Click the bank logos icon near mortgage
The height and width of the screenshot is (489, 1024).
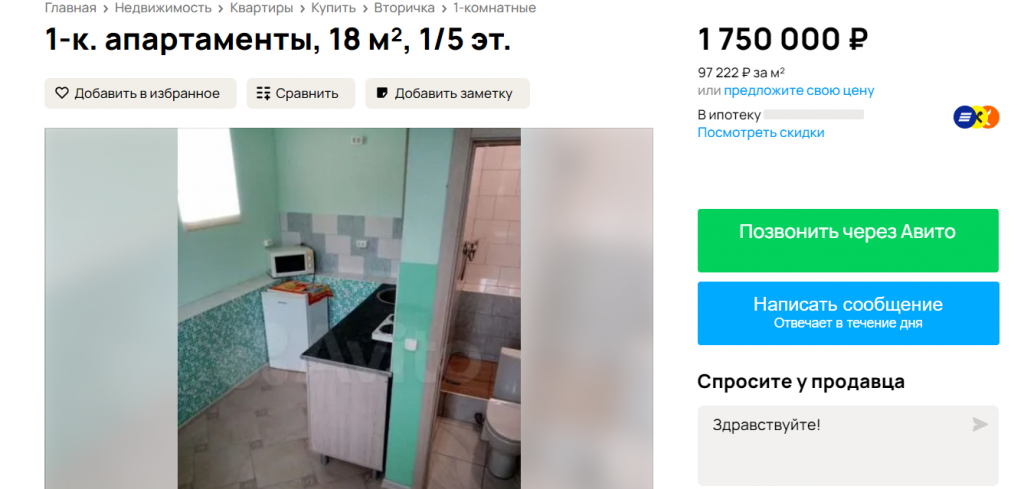(976, 118)
